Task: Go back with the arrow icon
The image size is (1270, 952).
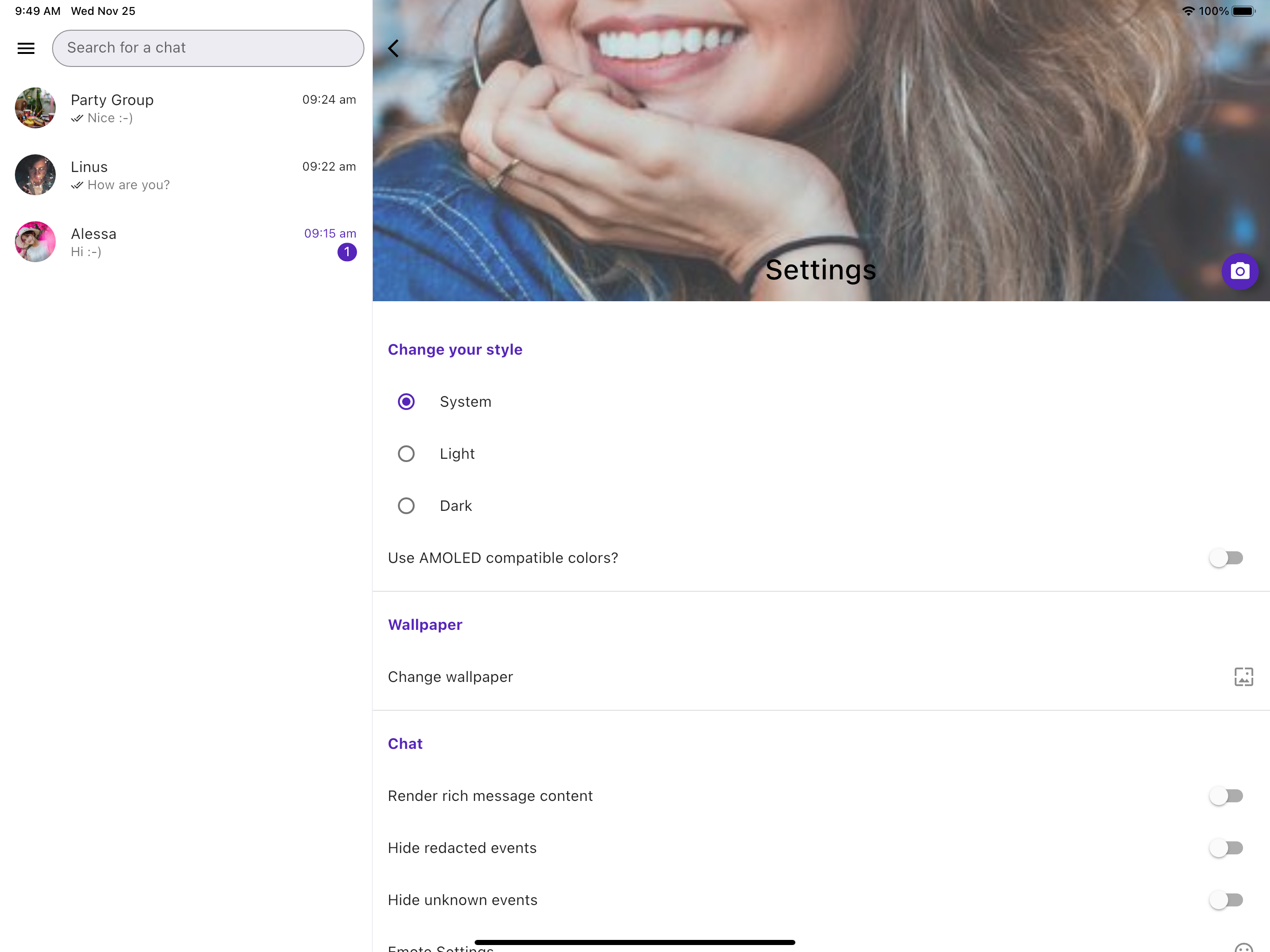Action: pos(393,48)
